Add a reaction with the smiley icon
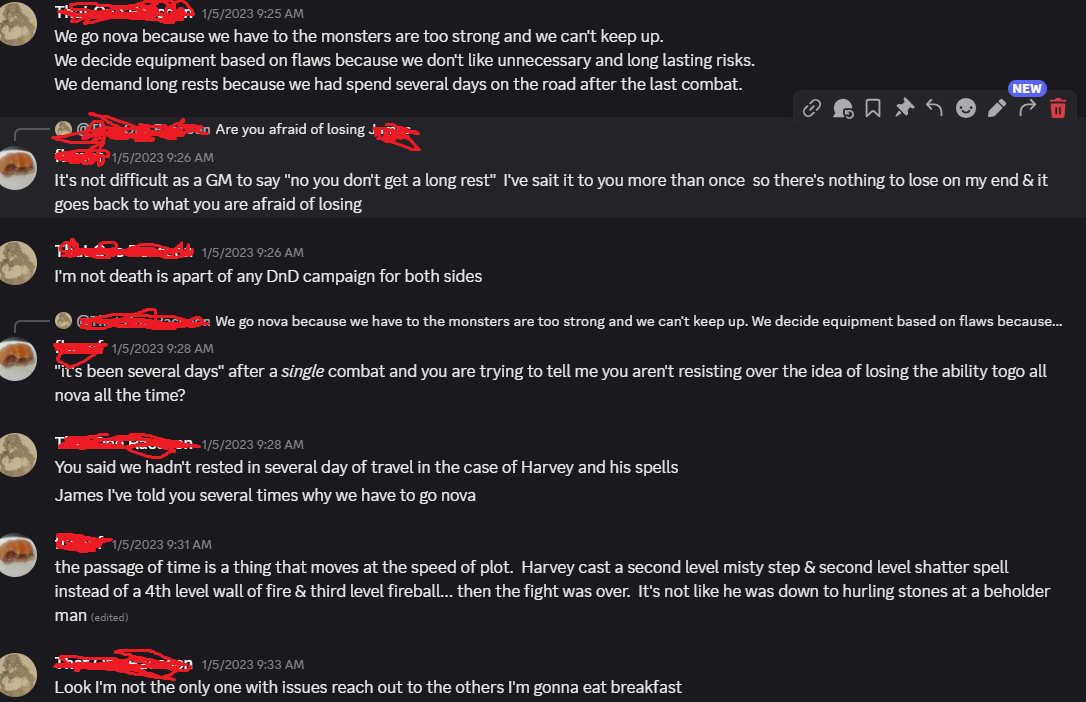This screenshot has height=702, width=1086. coord(966,108)
